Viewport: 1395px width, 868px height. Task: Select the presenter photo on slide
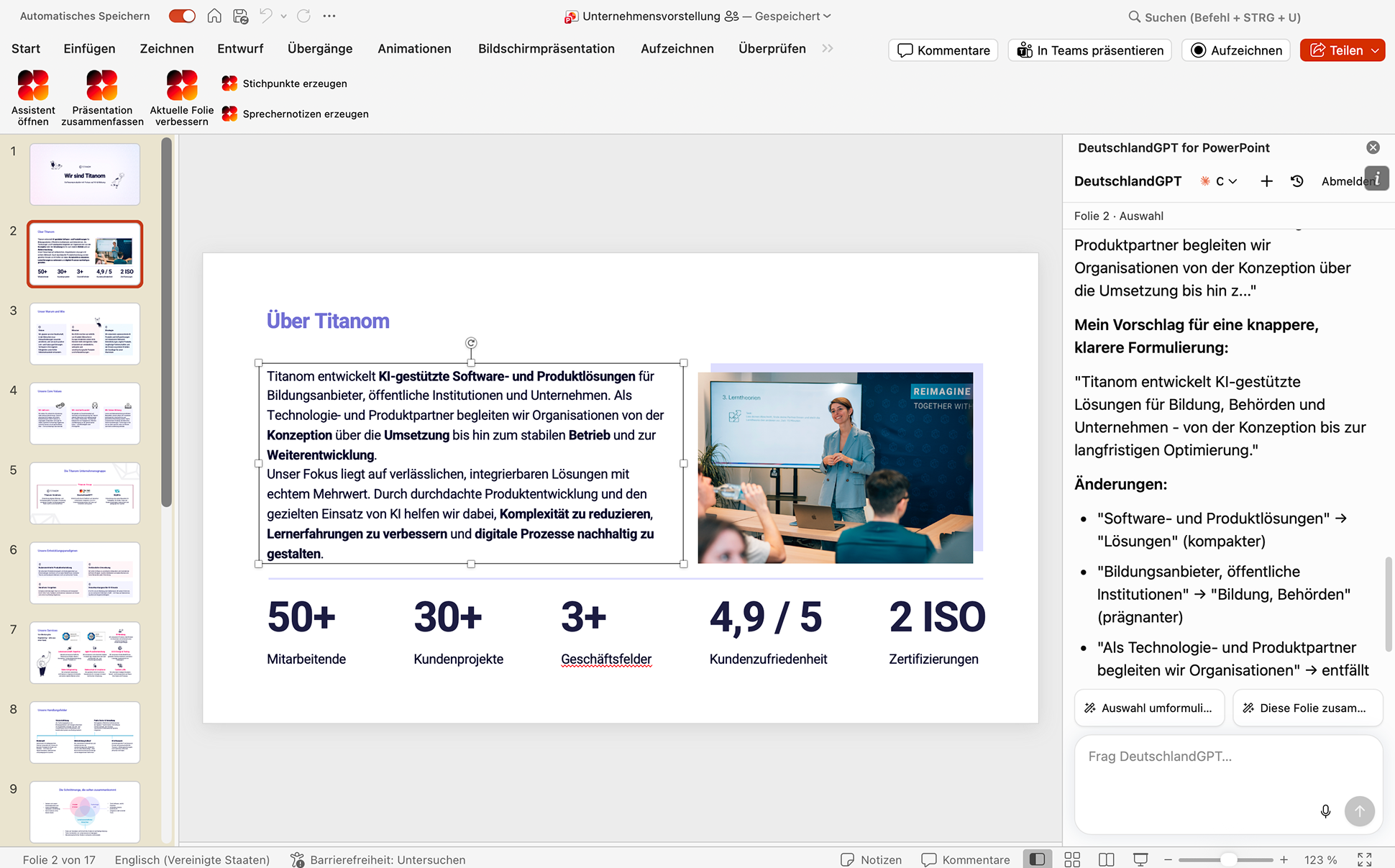point(835,467)
